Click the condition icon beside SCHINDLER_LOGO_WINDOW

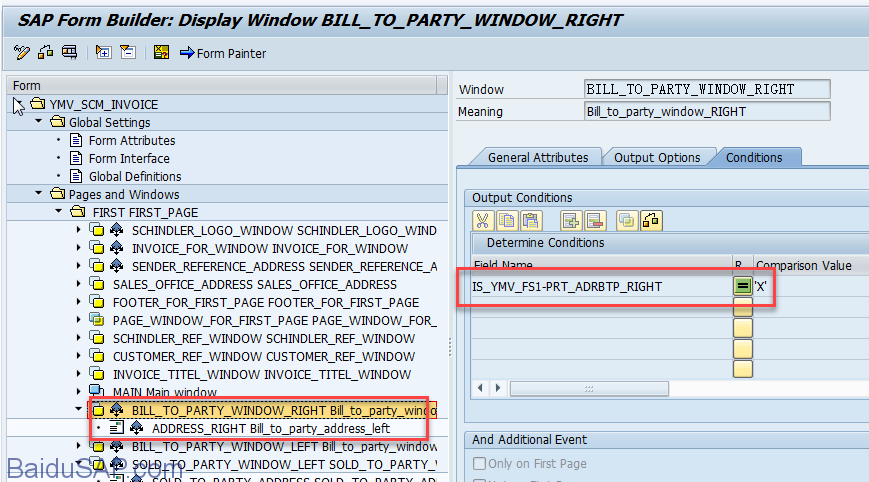click(116, 229)
